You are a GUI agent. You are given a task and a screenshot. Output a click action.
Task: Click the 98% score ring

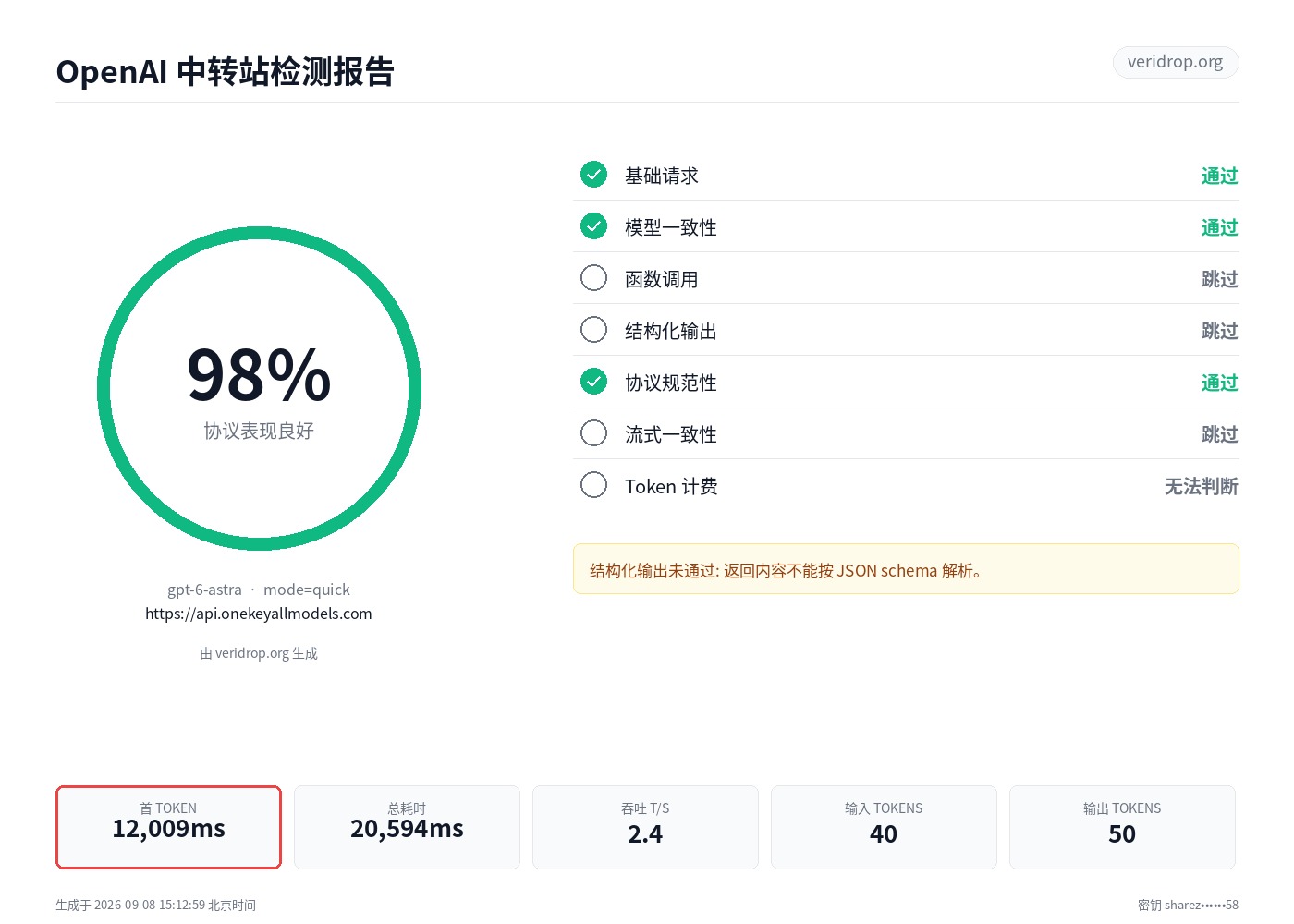(x=259, y=389)
